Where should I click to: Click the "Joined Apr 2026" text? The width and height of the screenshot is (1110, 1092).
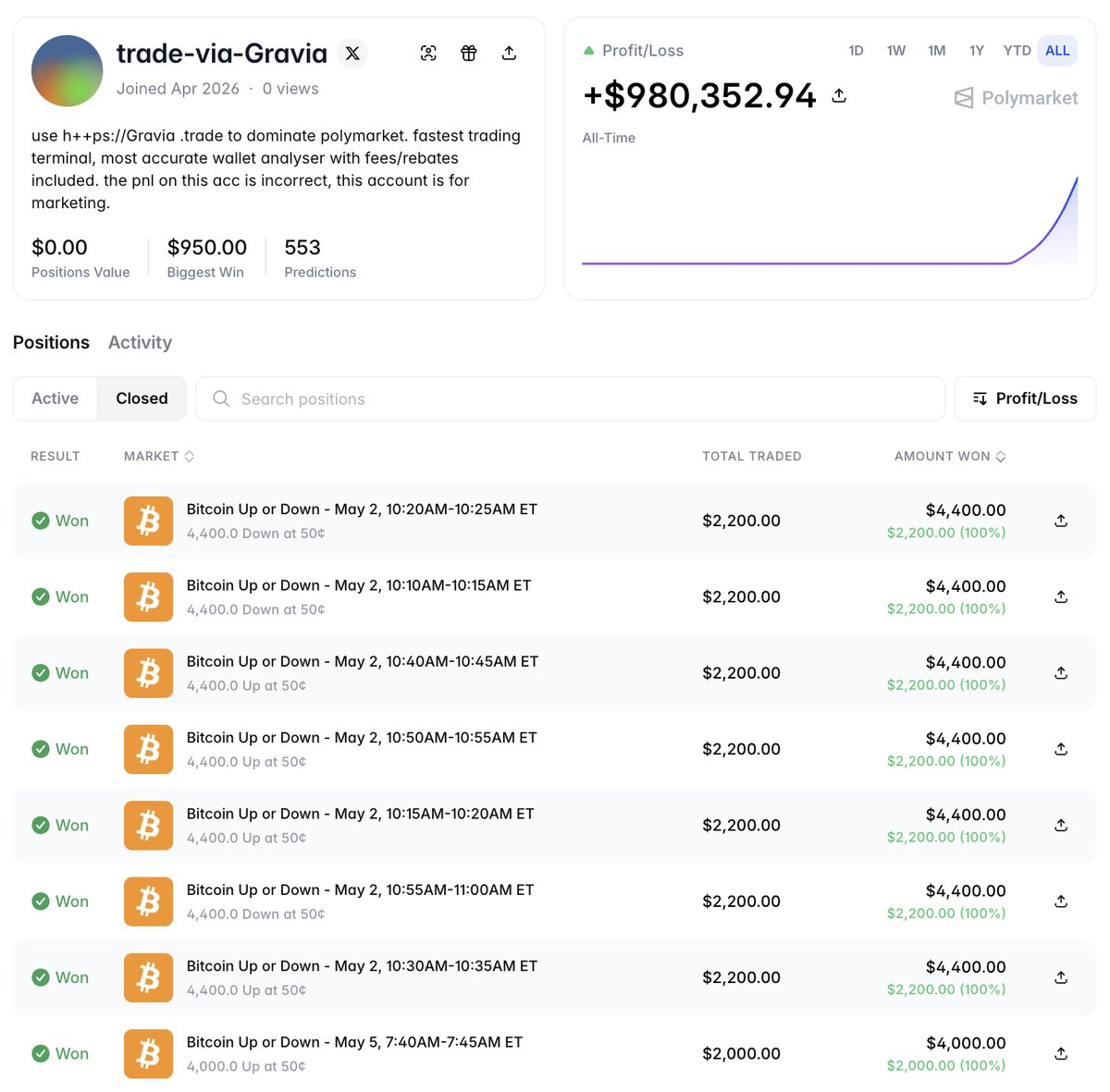point(178,89)
